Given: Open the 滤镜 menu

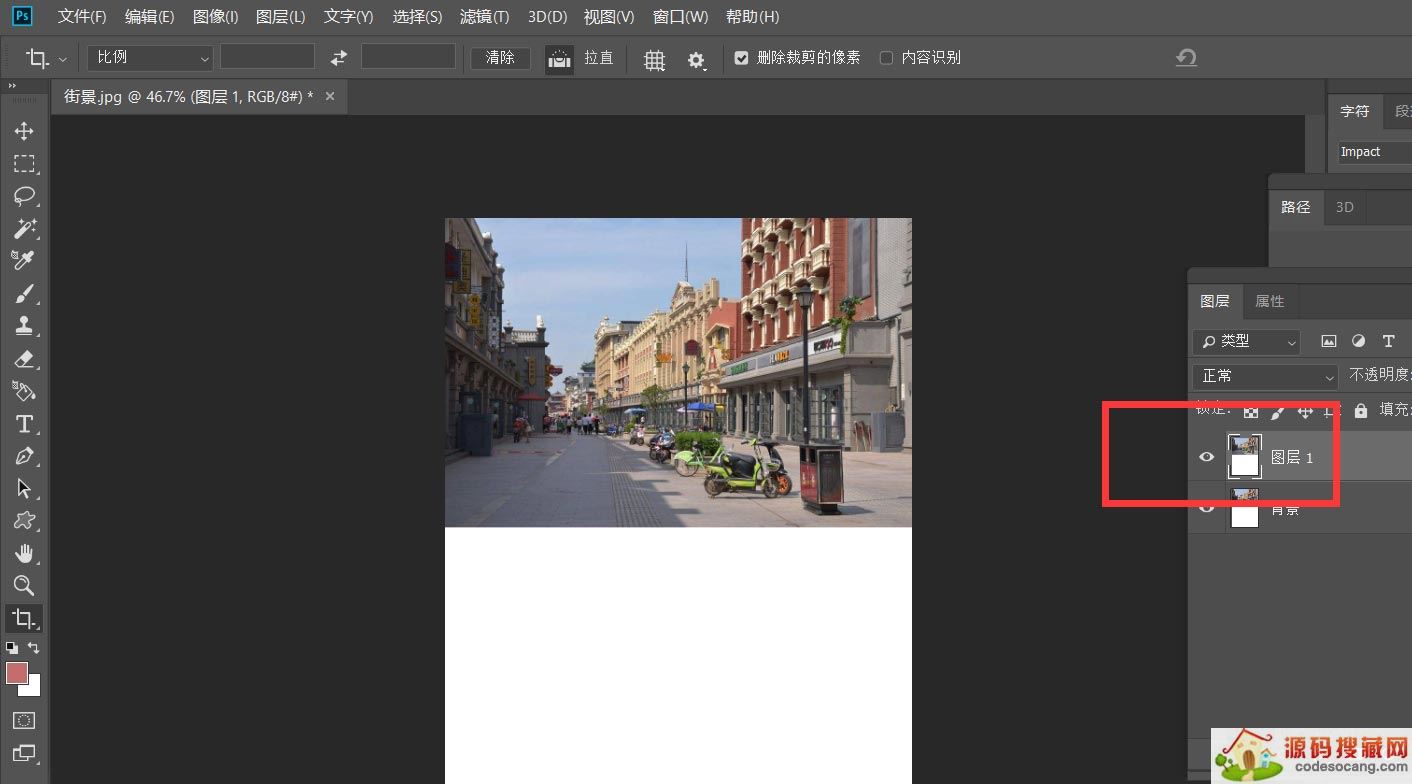Looking at the screenshot, I should tap(484, 16).
